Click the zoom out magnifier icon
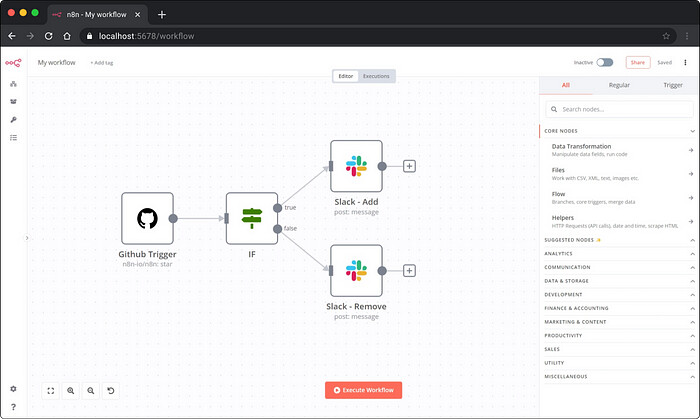Image resolution: width=700 pixels, height=419 pixels. (91, 391)
